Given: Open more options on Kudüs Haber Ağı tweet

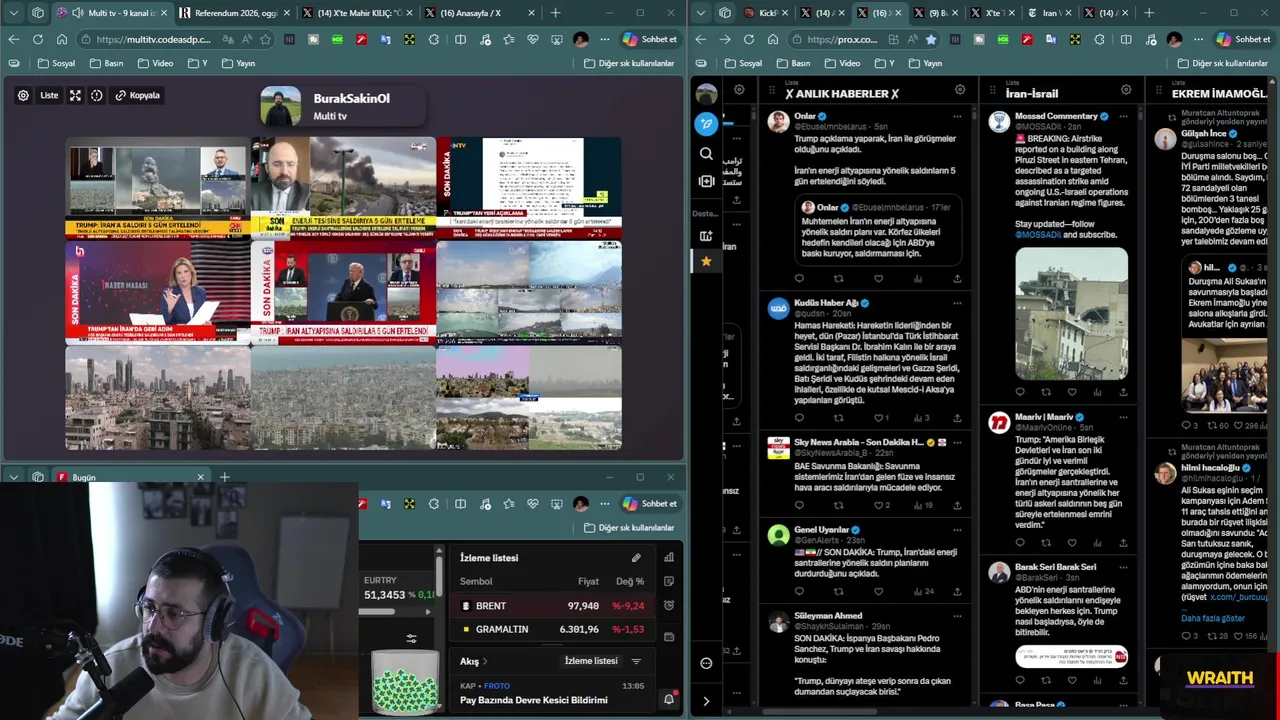Looking at the screenshot, I should [x=957, y=303].
